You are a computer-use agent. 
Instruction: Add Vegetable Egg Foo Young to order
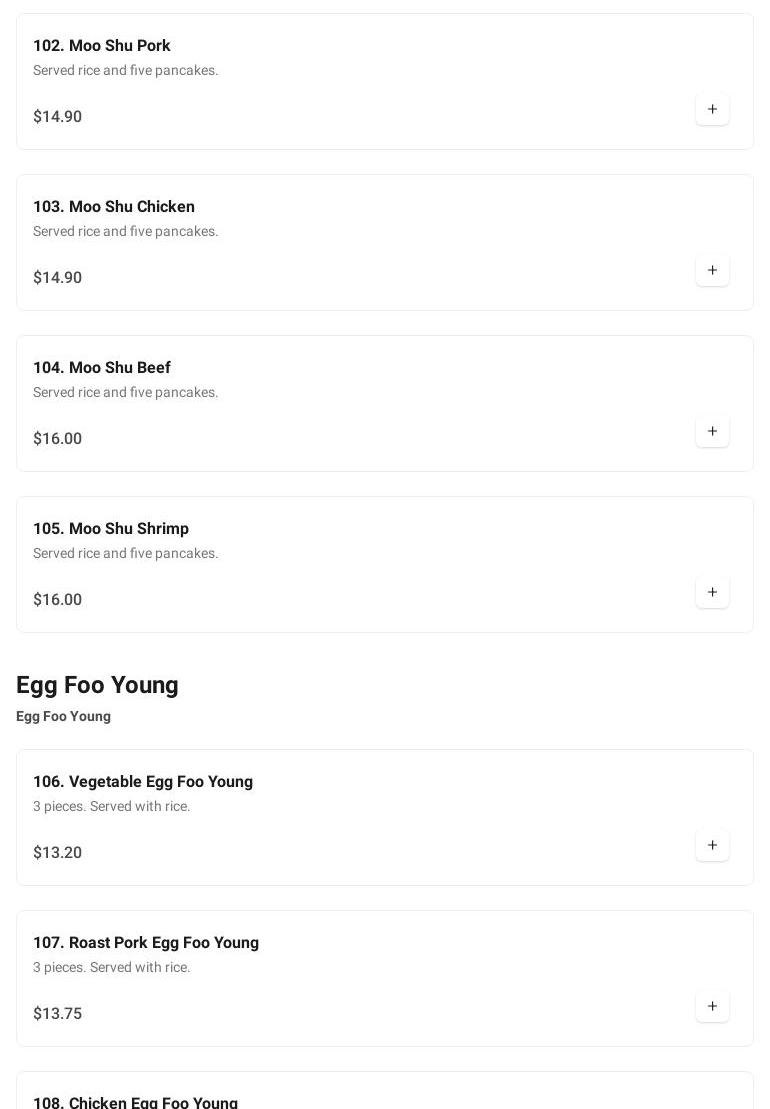tap(712, 845)
